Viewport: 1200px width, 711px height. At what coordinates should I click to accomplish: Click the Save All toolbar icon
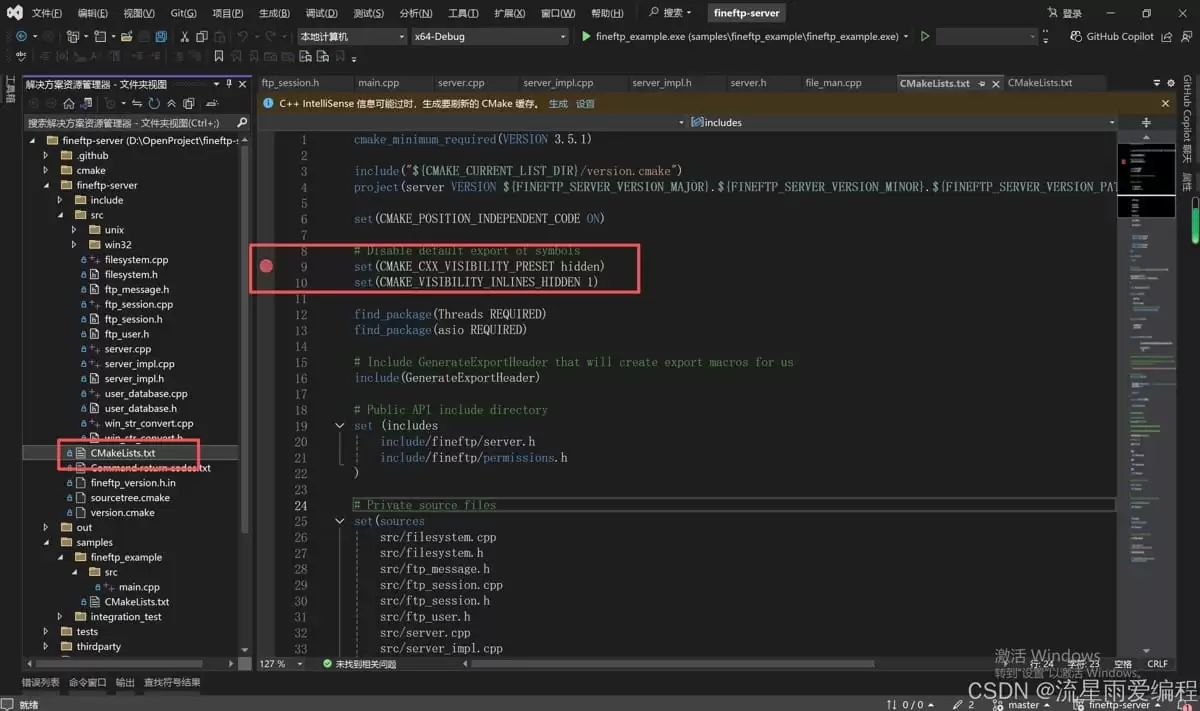coord(161,36)
